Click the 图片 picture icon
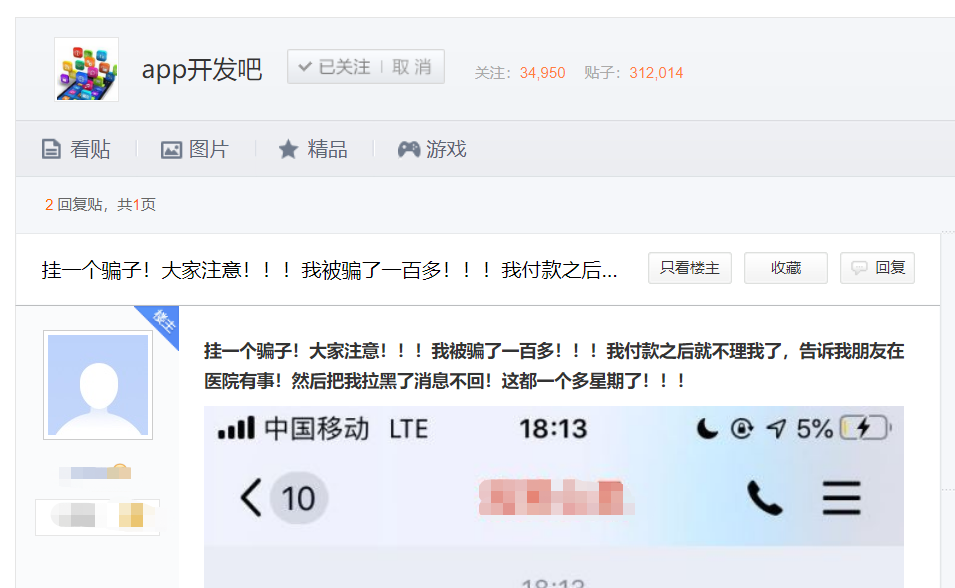955x588 pixels. (171, 150)
